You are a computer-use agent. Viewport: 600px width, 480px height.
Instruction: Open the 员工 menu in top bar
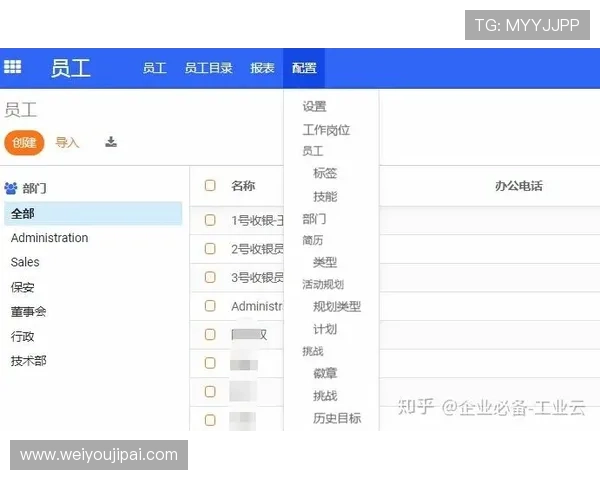click(x=155, y=69)
